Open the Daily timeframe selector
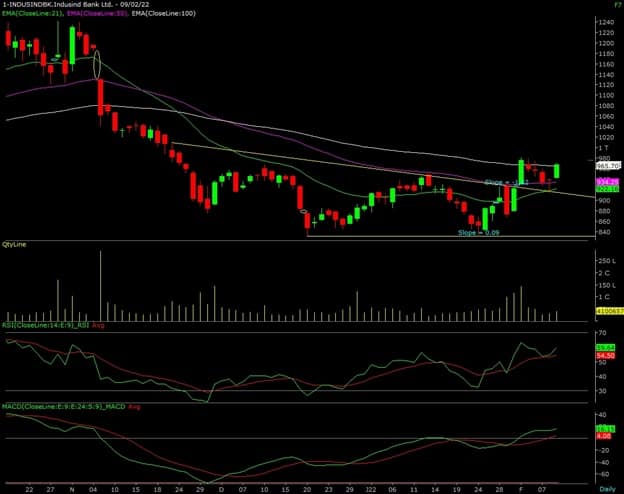The image size is (624, 494). 609,487
